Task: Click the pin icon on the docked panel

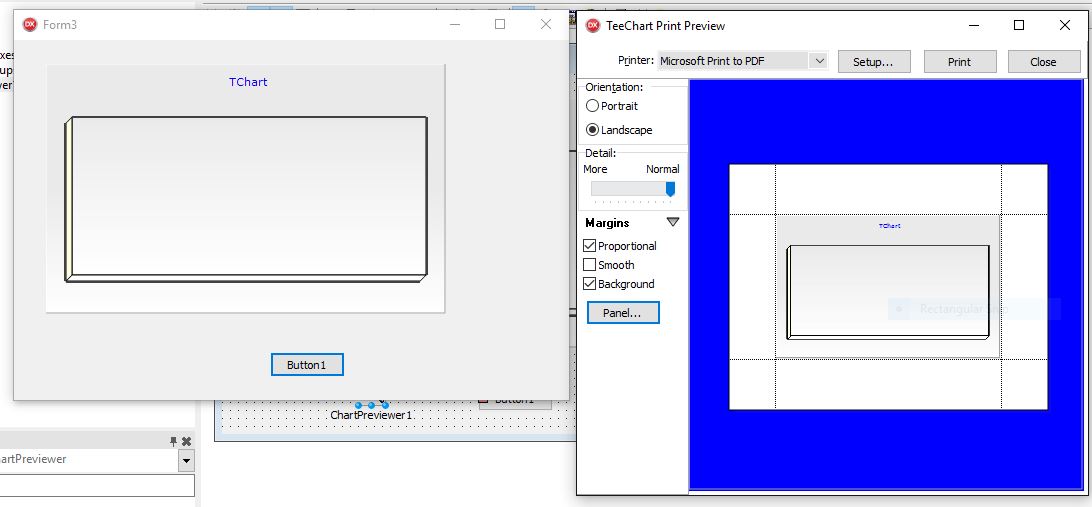Action: pos(173,441)
